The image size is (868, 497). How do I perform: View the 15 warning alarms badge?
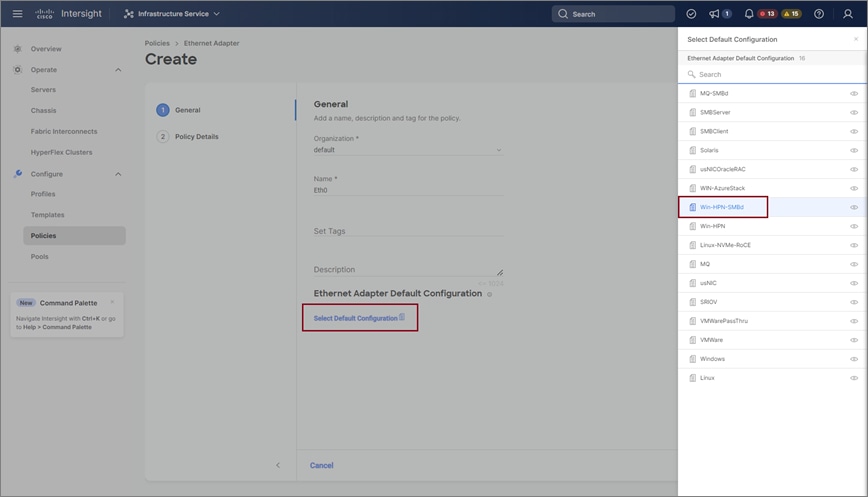click(791, 14)
